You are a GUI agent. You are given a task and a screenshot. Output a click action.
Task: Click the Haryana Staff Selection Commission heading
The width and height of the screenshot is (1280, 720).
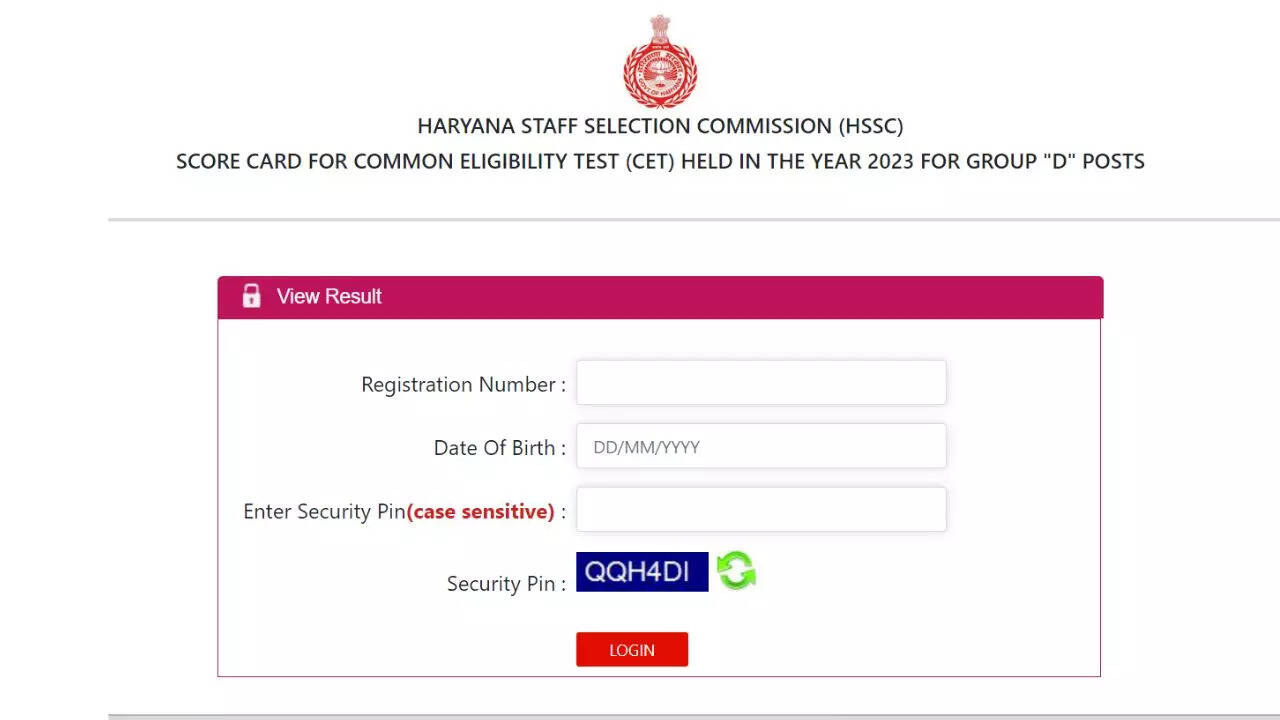pos(660,127)
